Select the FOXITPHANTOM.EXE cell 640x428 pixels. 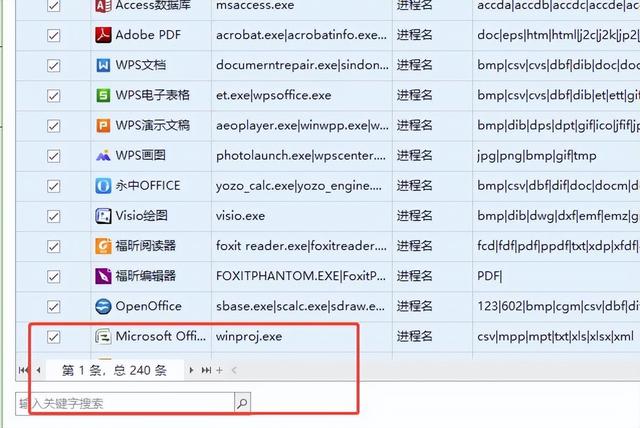pos(302,276)
